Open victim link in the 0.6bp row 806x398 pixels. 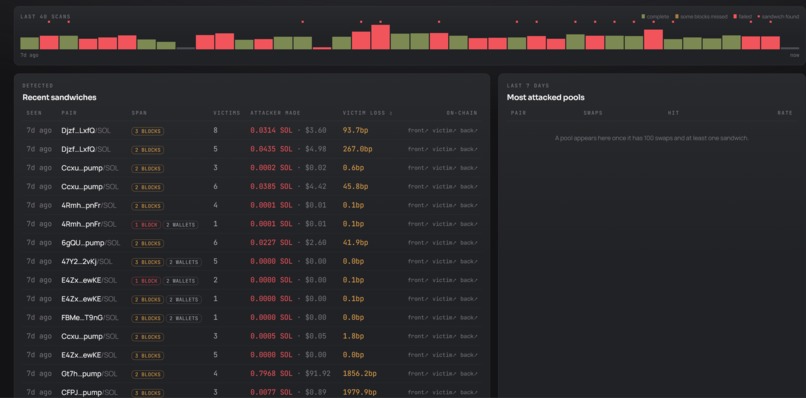click(444, 168)
